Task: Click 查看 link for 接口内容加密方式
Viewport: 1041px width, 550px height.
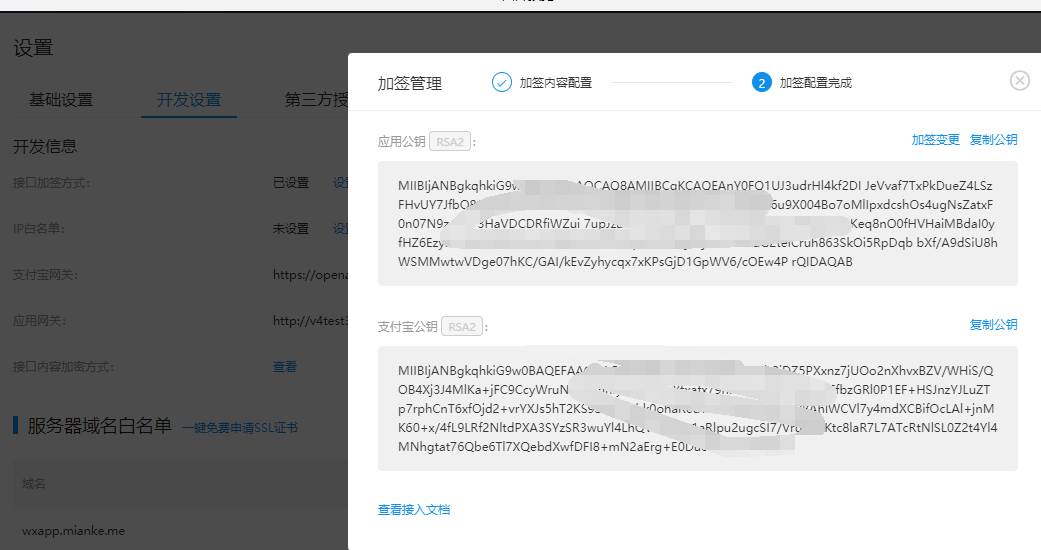Action: [x=285, y=367]
